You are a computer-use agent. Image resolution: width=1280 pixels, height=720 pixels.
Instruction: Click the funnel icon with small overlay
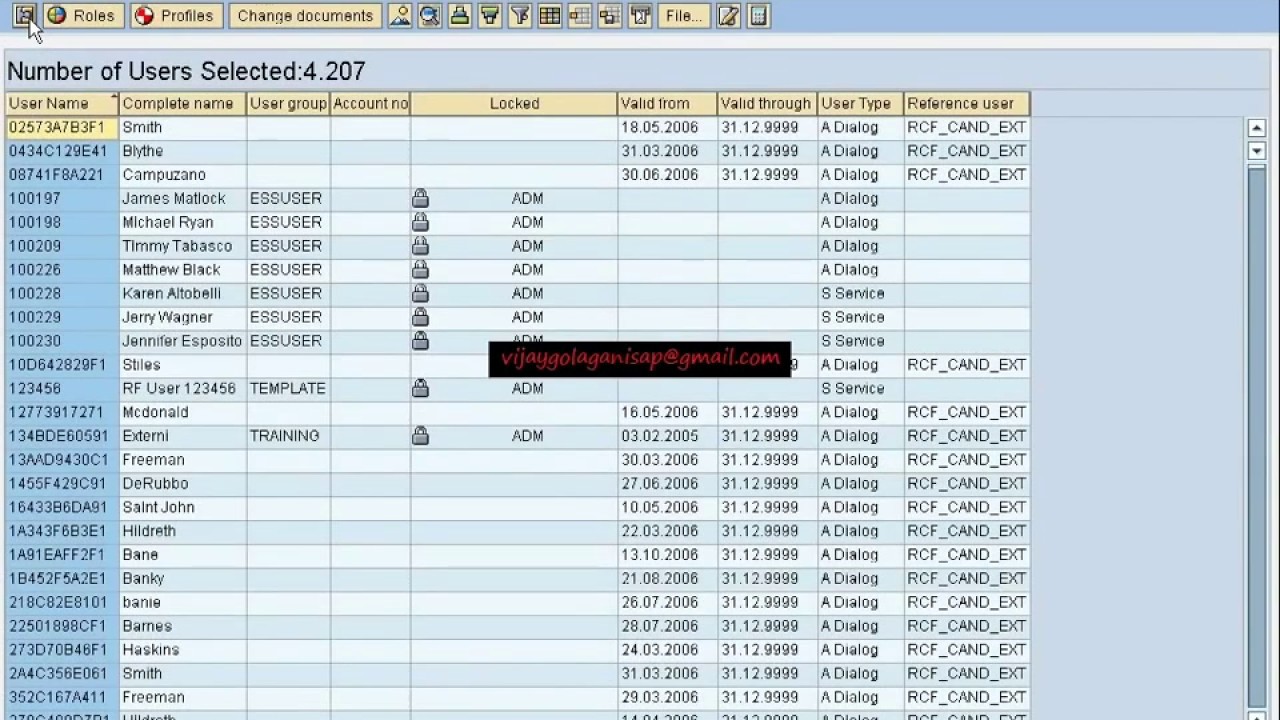click(x=520, y=15)
